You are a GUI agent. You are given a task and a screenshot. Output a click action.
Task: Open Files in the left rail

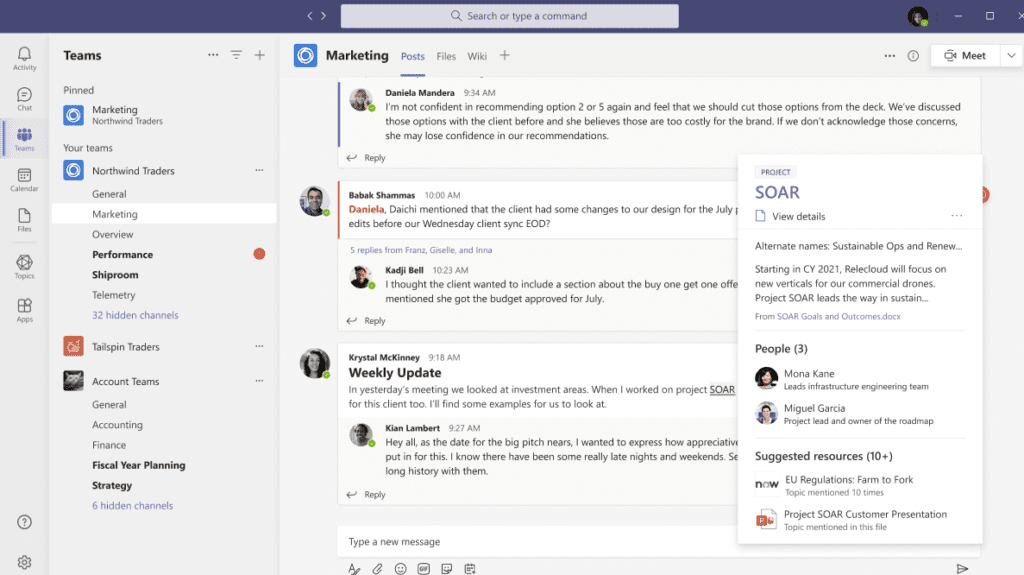[x=24, y=220]
